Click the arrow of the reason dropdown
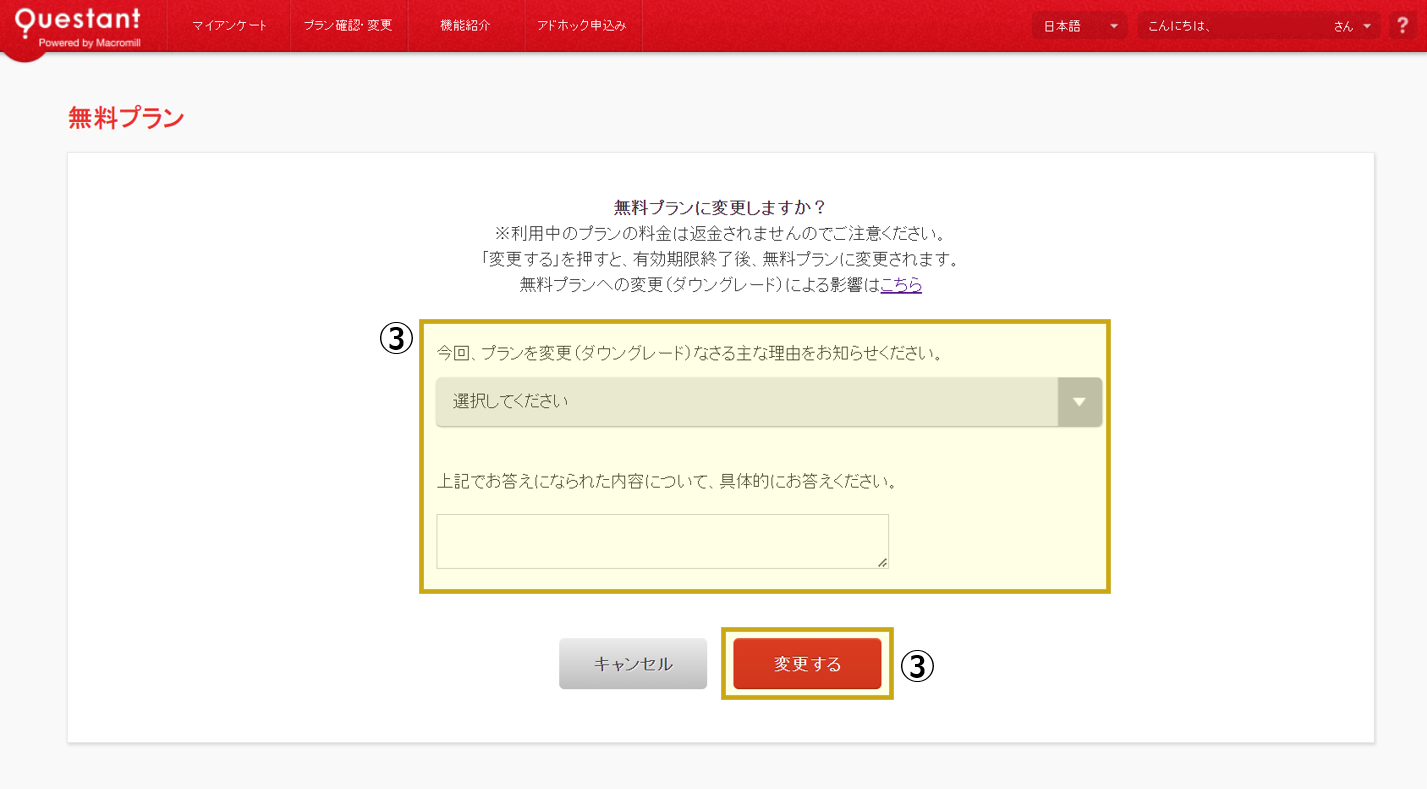The height and width of the screenshot is (789, 1427). (x=1079, y=402)
